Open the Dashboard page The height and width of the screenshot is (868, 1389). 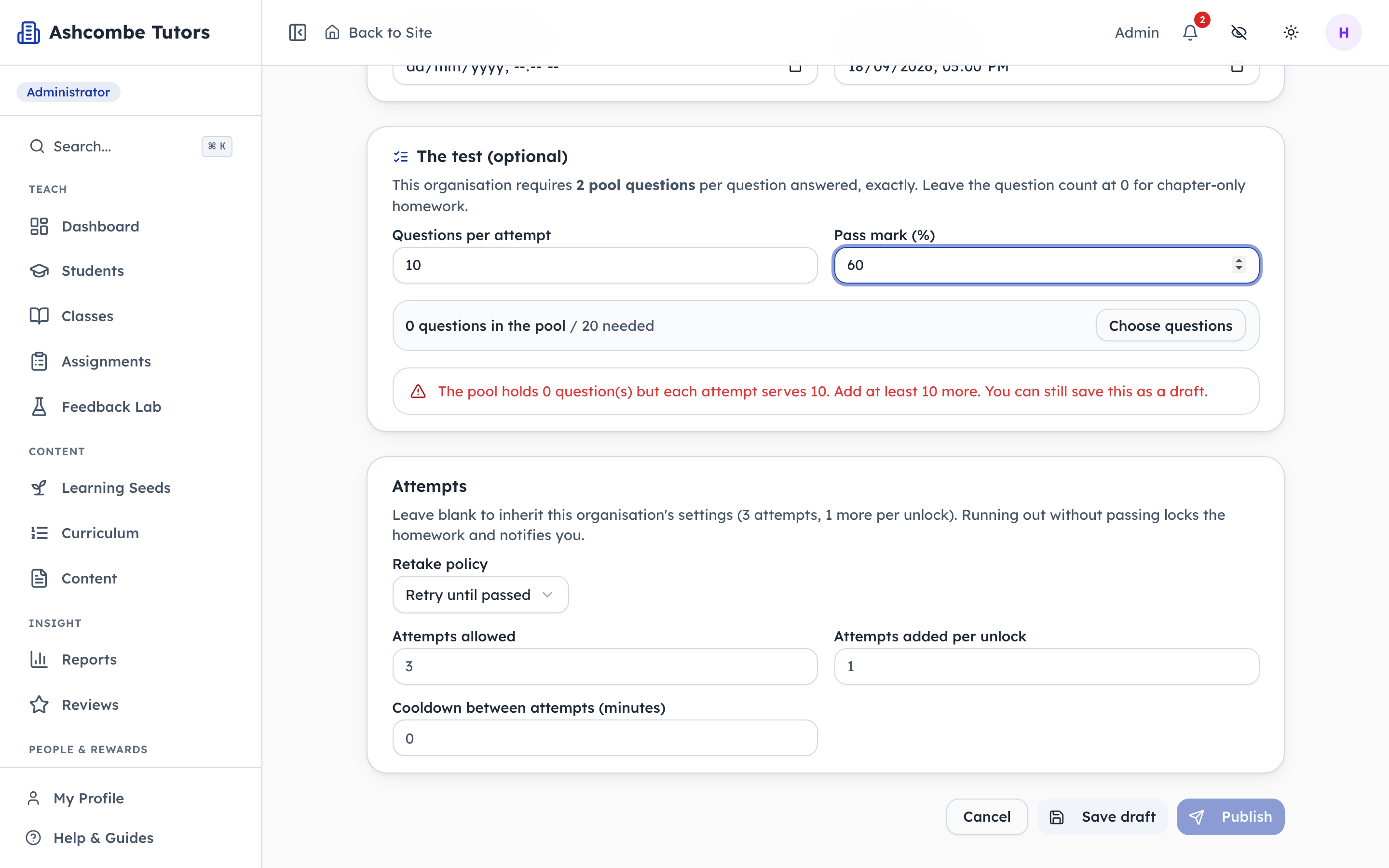tap(131, 226)
